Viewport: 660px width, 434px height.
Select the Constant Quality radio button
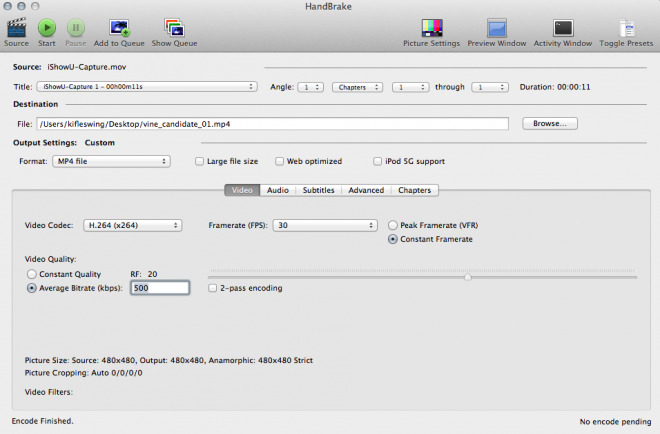pyautogui.click(x=33, y=274)
